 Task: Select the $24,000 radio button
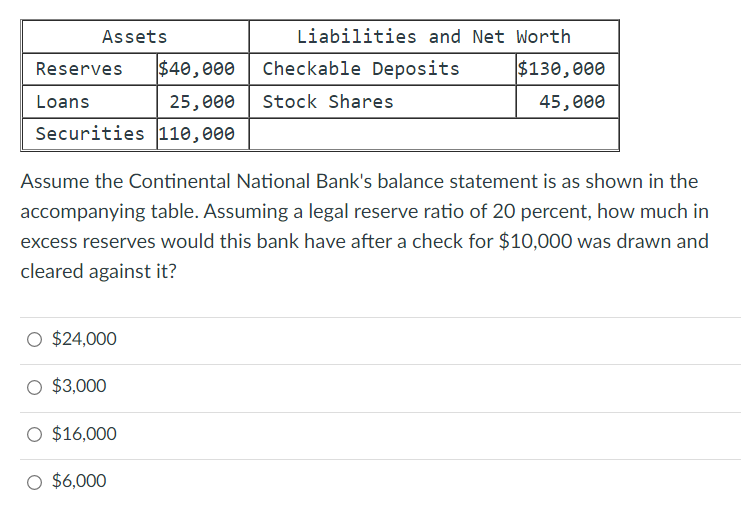[34, 339]
